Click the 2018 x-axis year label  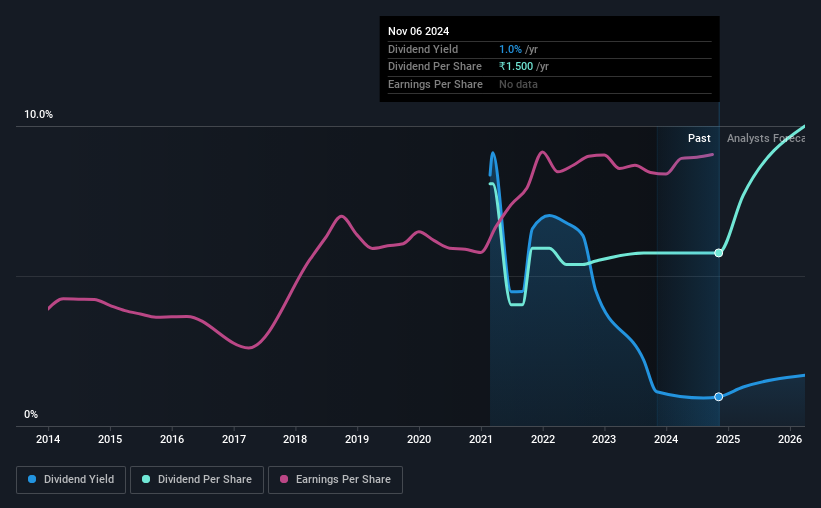tap(295, 439)
